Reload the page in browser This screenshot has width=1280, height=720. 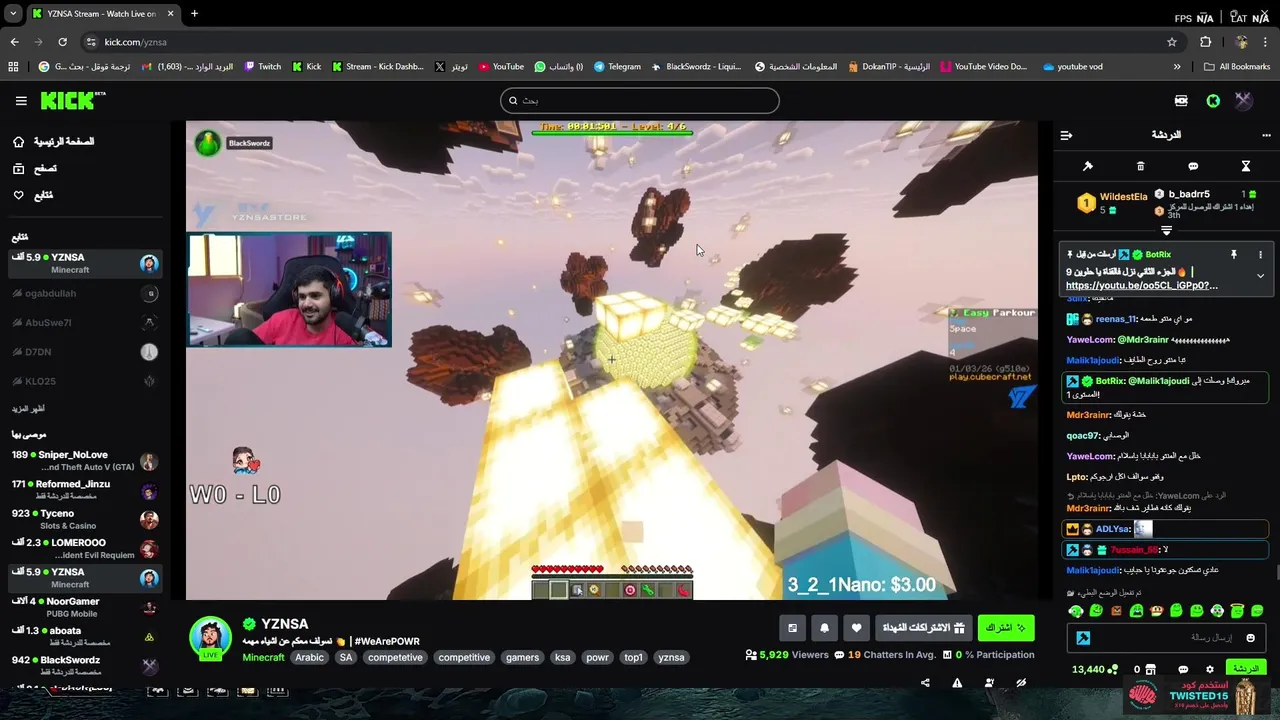(62, 42)
